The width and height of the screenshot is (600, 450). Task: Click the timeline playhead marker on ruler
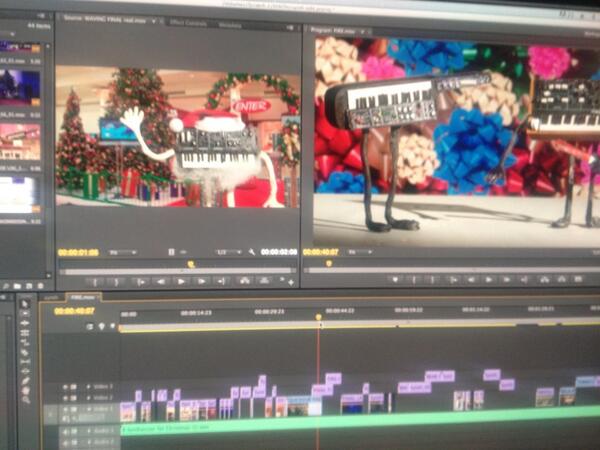point(319,318)
